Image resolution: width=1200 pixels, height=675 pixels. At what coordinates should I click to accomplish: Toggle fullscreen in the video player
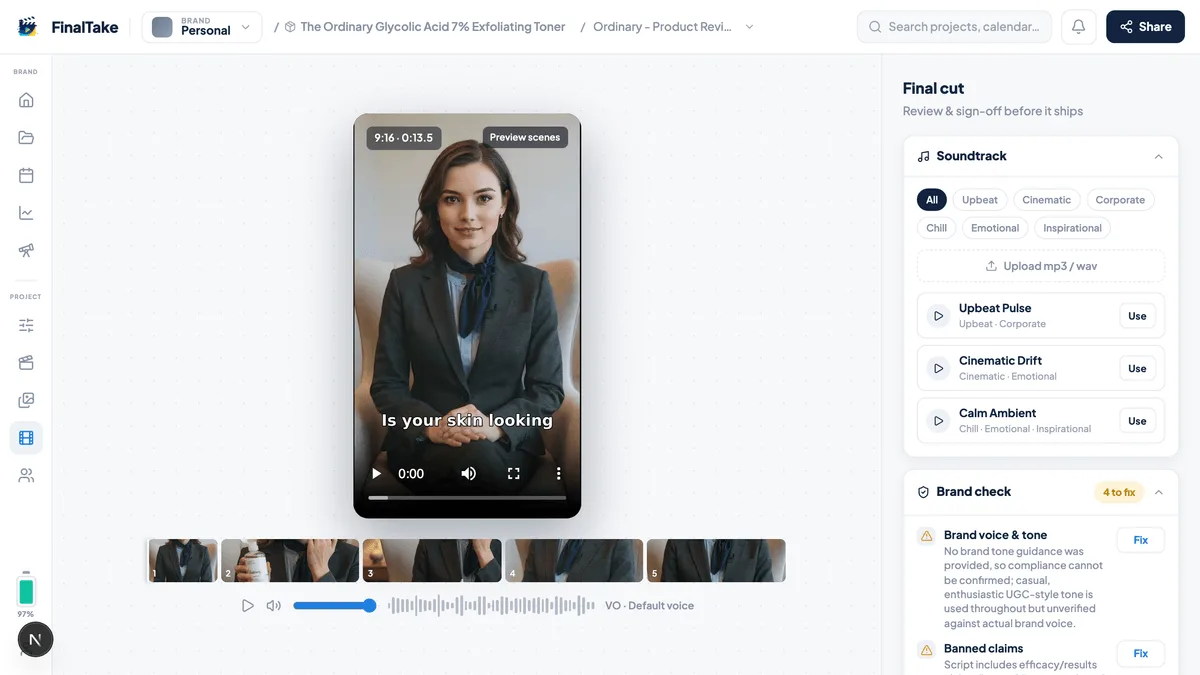coord(513,474)
